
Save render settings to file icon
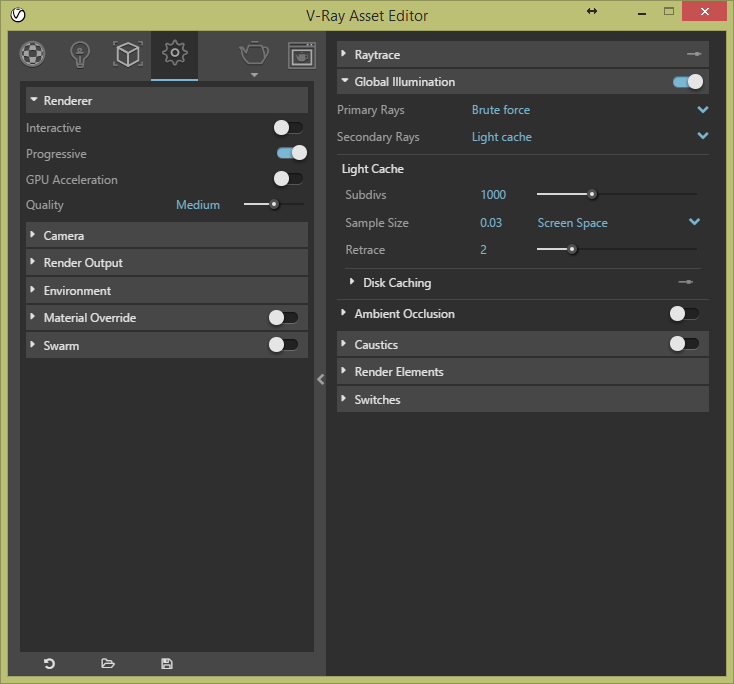tap(167, 663)
